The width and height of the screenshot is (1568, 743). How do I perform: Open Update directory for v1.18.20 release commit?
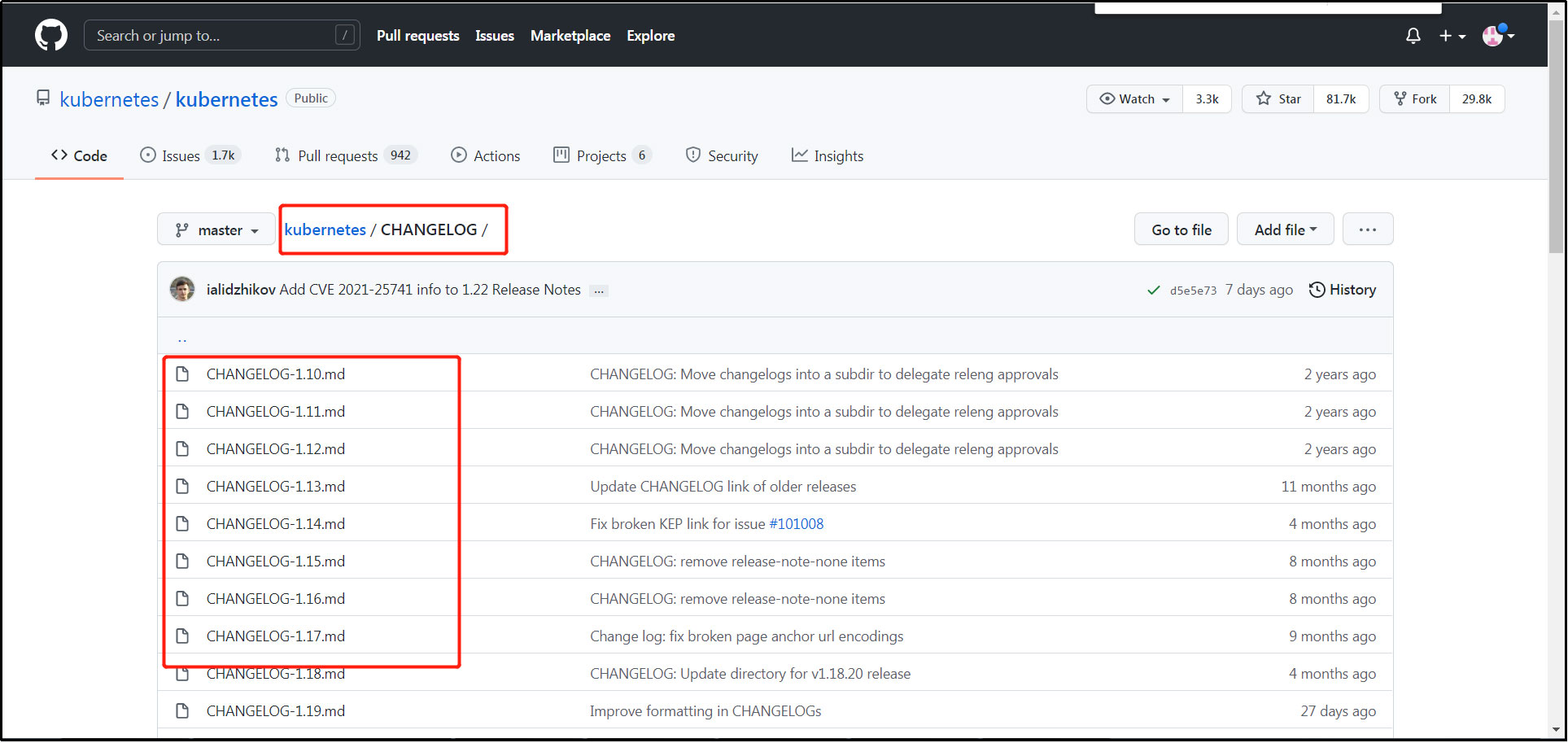click(x=750, y=674)
